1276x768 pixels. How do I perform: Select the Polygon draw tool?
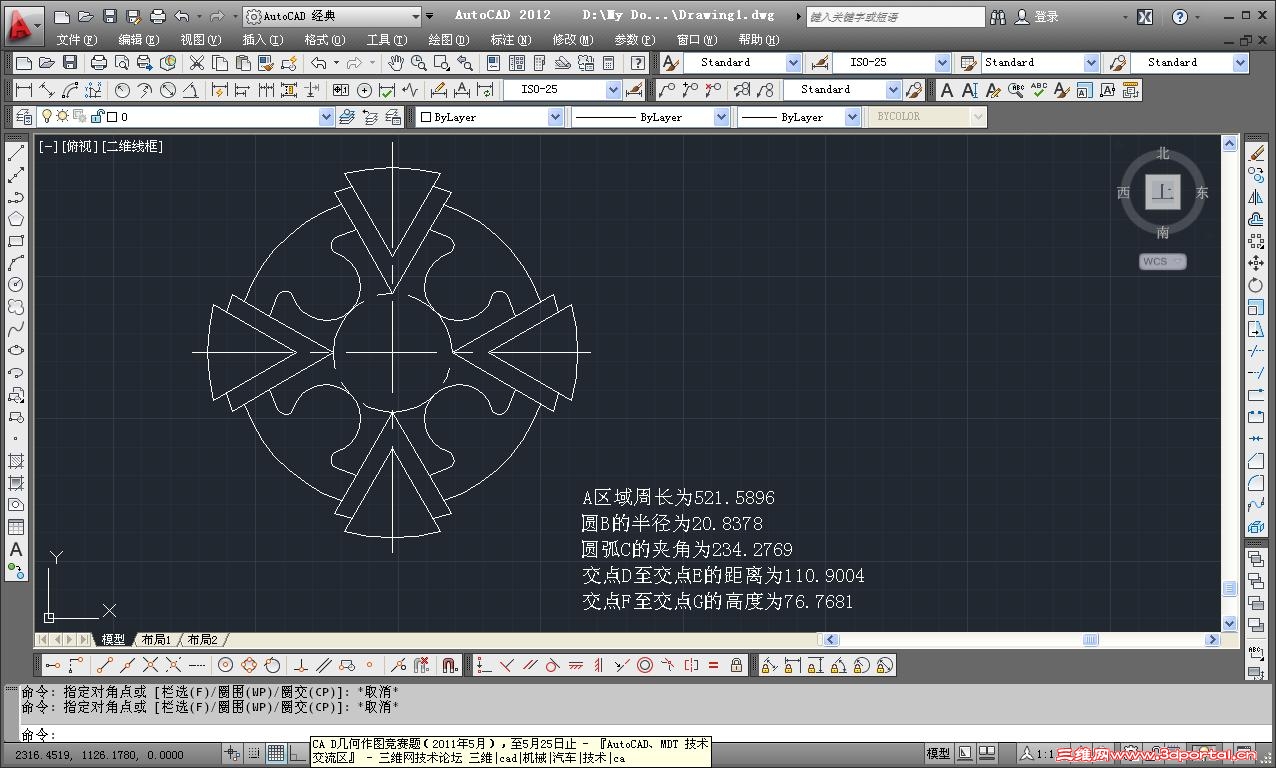(x=16, y=219)
